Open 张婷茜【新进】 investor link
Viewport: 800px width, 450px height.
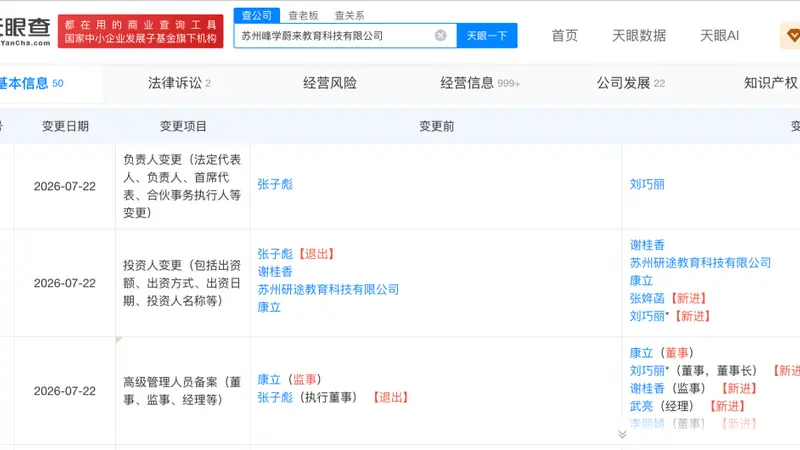[647, 298]
